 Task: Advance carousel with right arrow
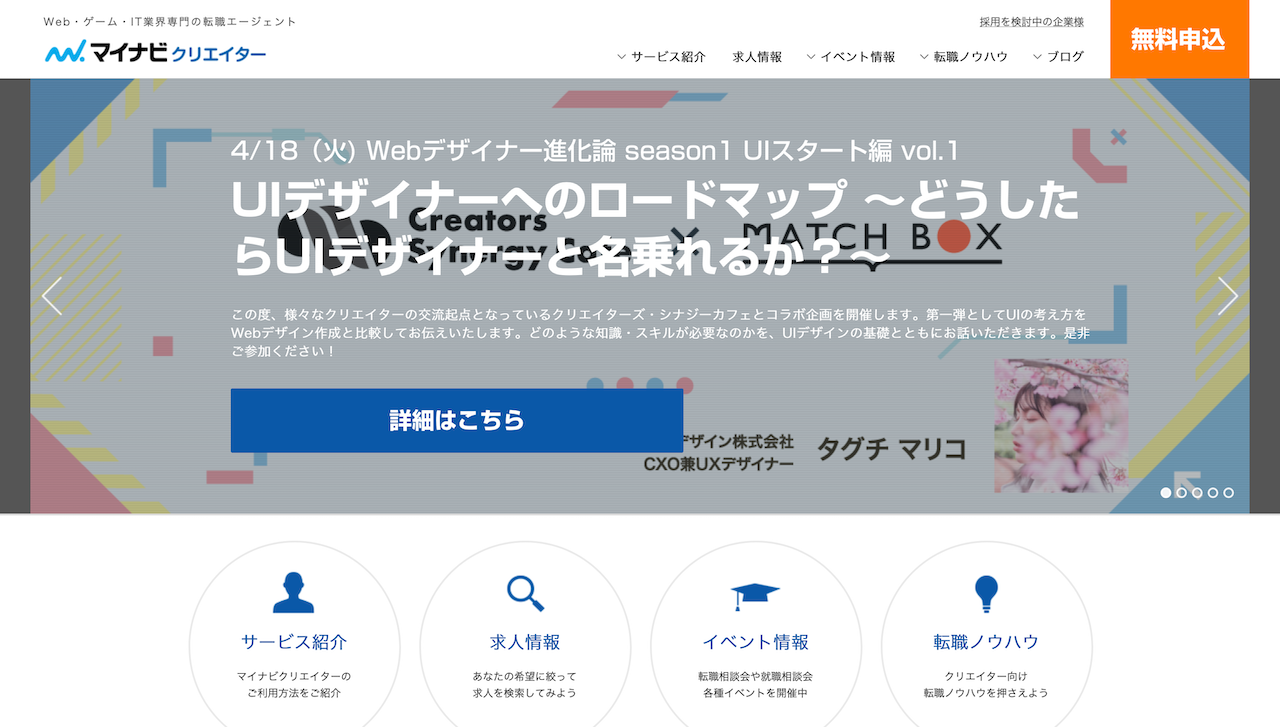(1228, 297)
